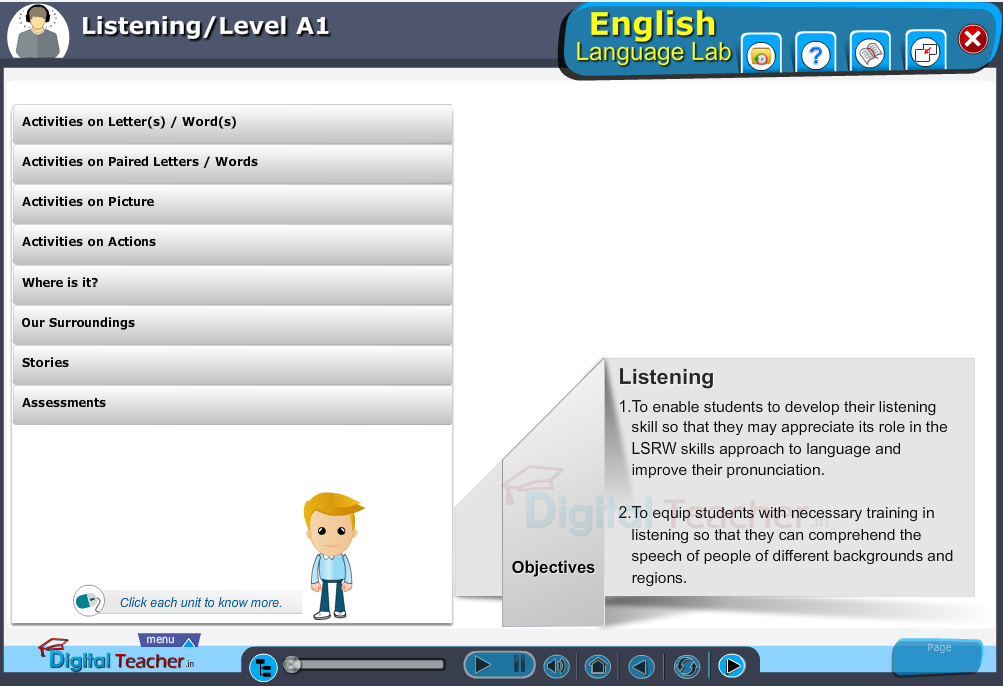Select the Assessments unit

(232, 404)
